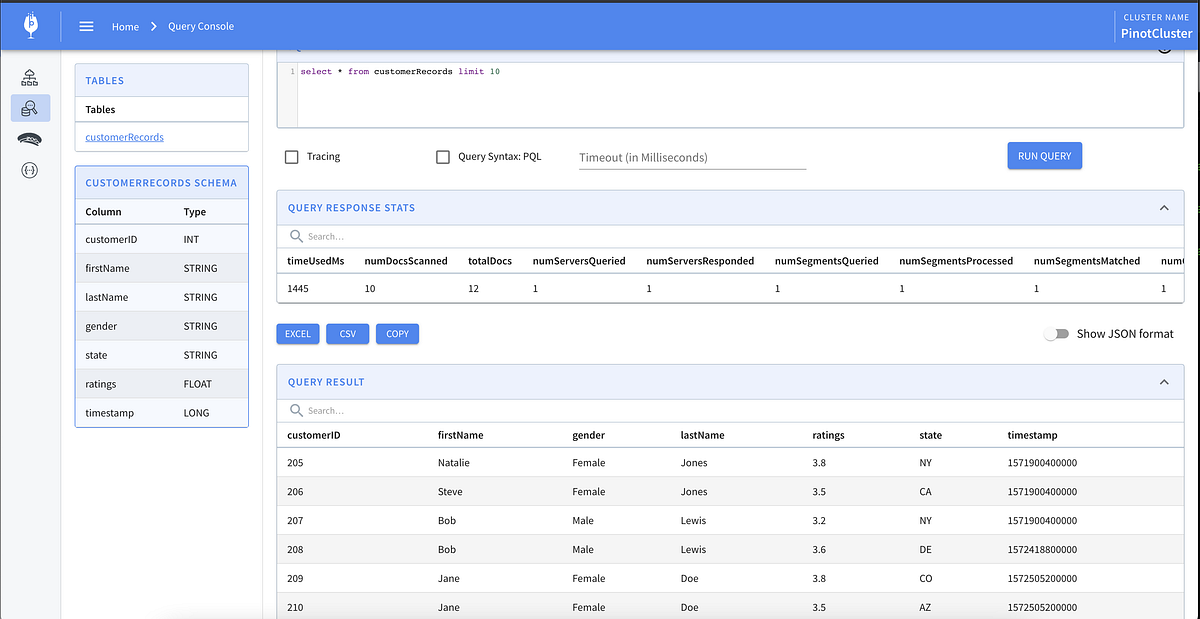Click the chevron above the query editor

point(1166,52)
